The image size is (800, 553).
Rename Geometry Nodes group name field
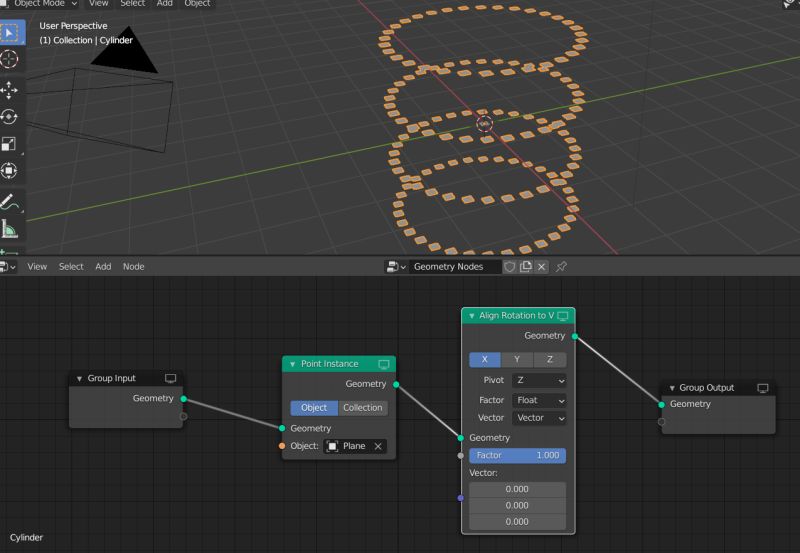pos(454,266)
